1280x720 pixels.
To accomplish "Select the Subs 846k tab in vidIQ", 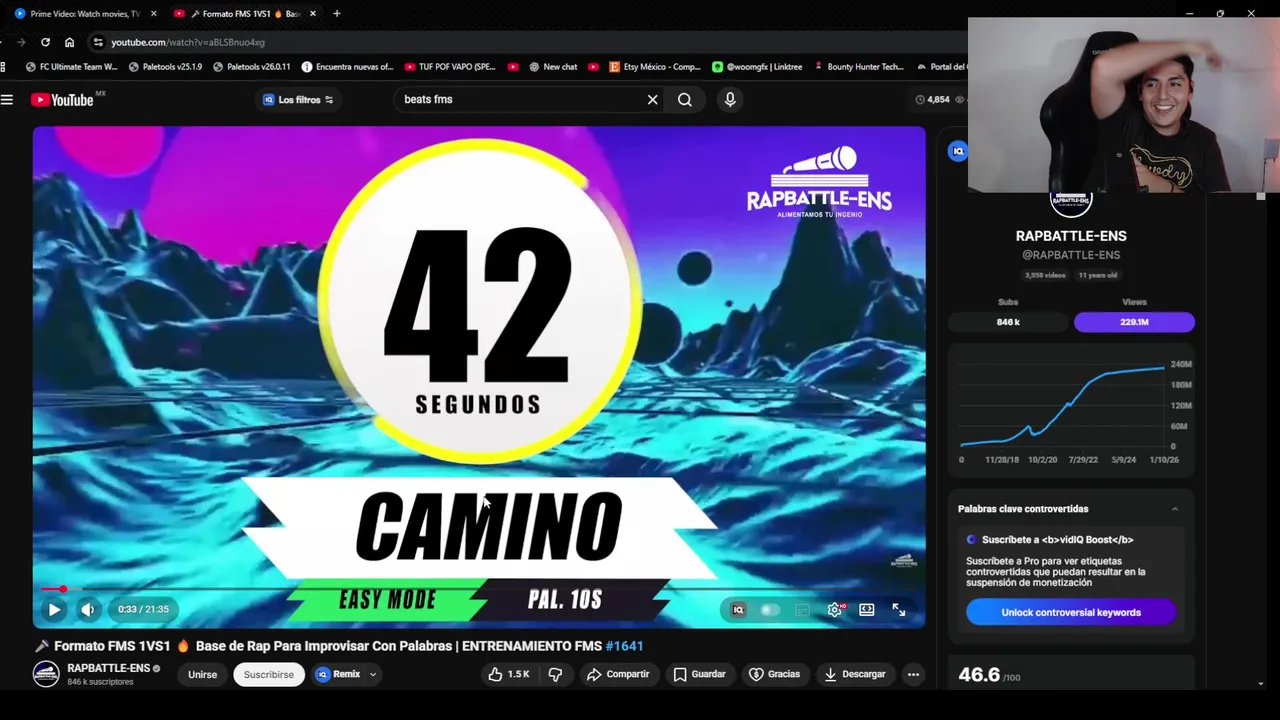I will pyautogui.click(x=1008, y=322).
